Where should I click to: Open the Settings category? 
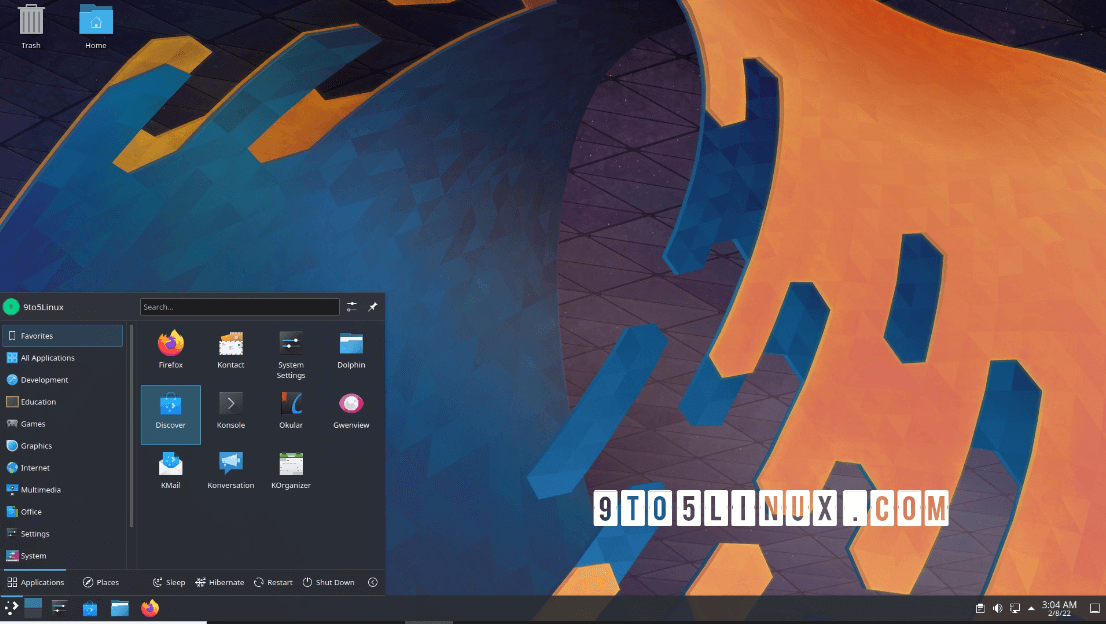pos(62,534)
